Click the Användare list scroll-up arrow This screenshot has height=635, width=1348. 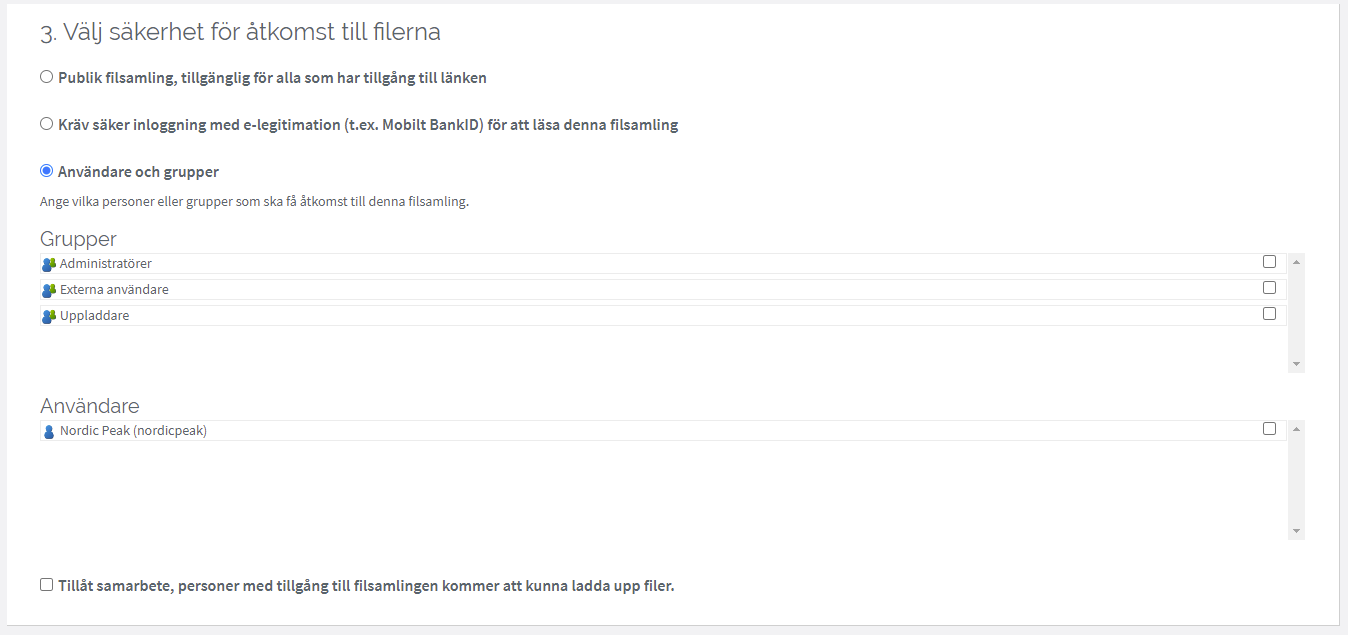point(1296,429)
